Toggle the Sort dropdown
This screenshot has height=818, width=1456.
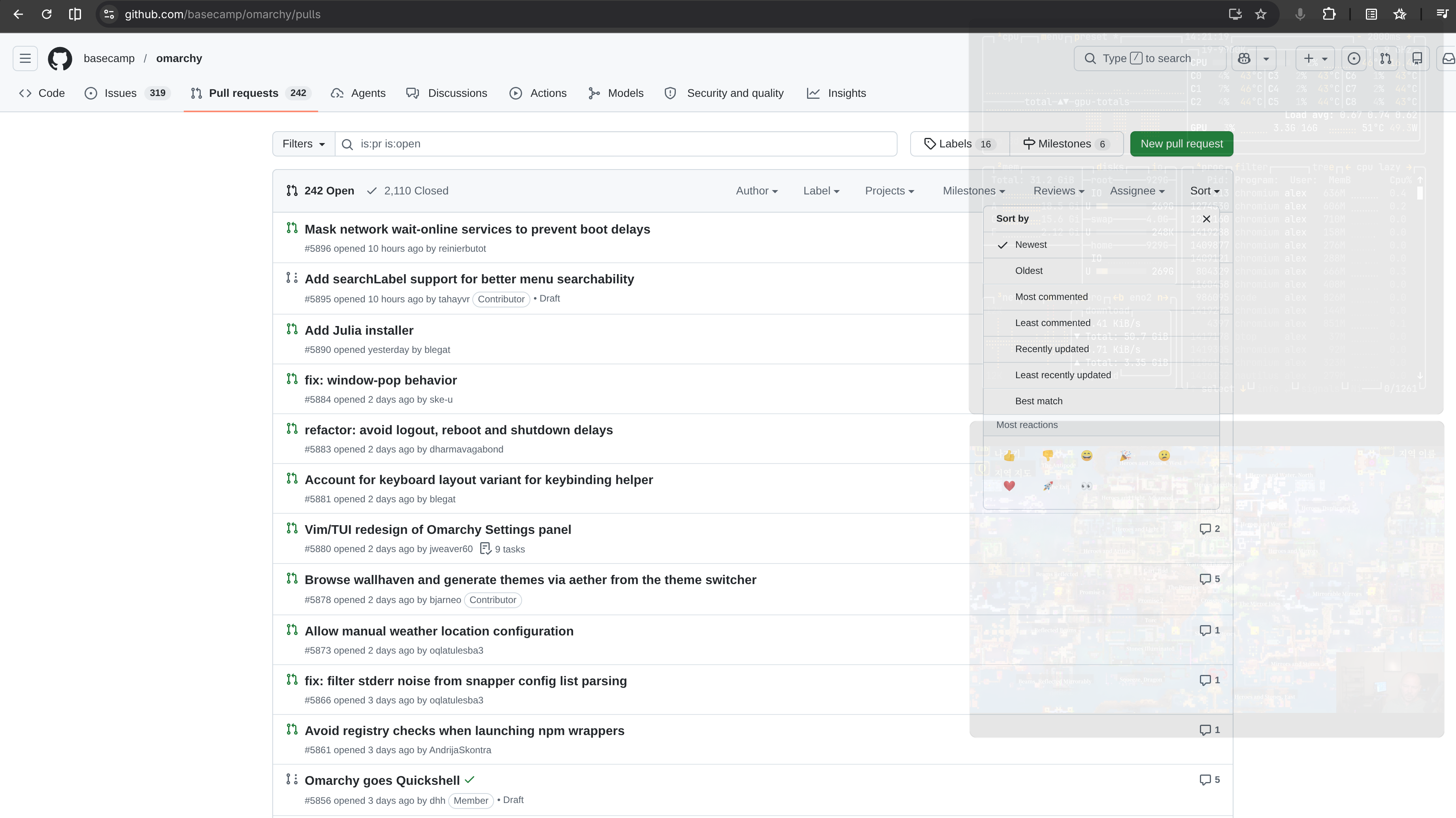(1205, 190)
